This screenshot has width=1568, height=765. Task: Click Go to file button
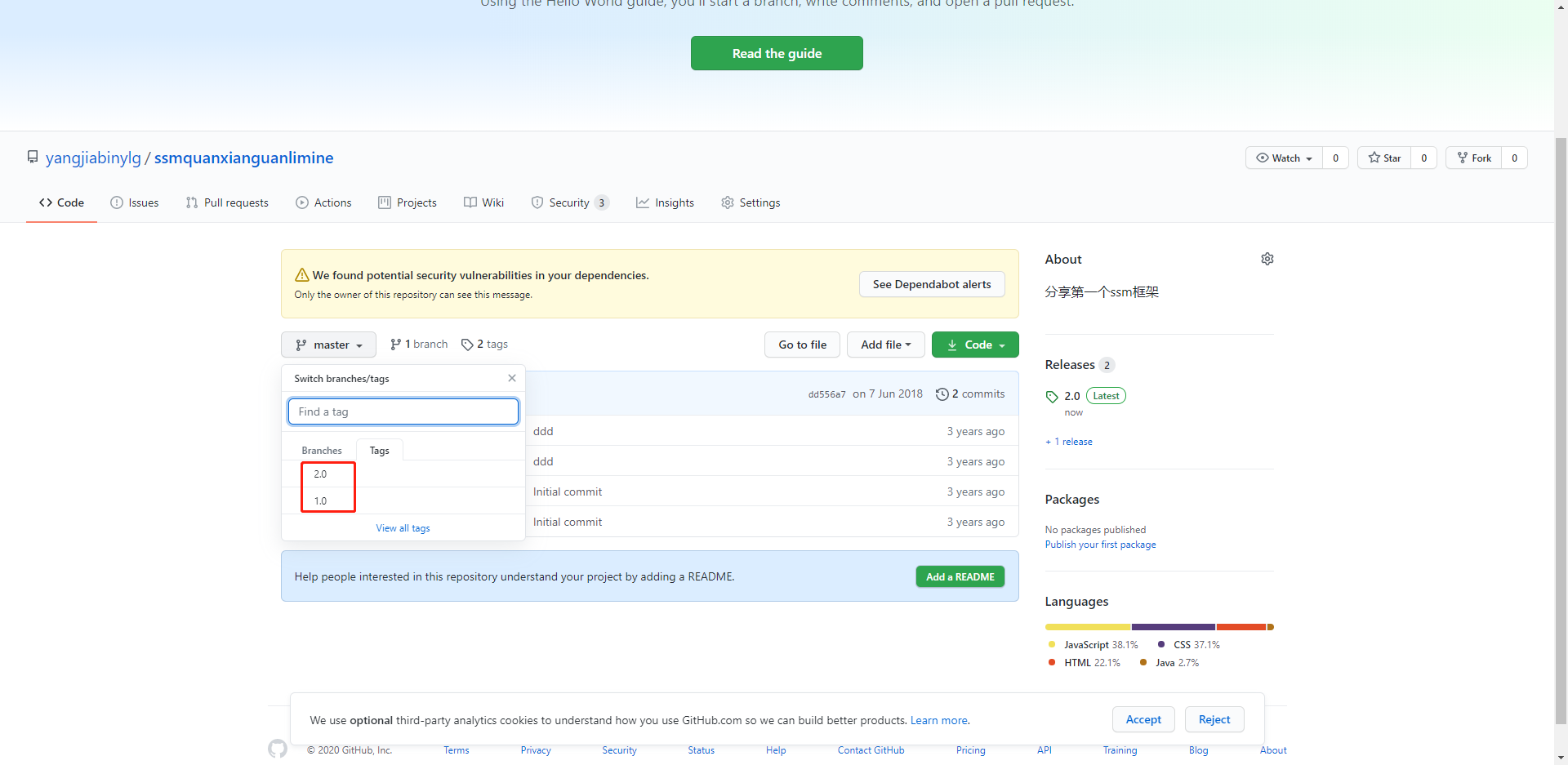pos(802,345)
